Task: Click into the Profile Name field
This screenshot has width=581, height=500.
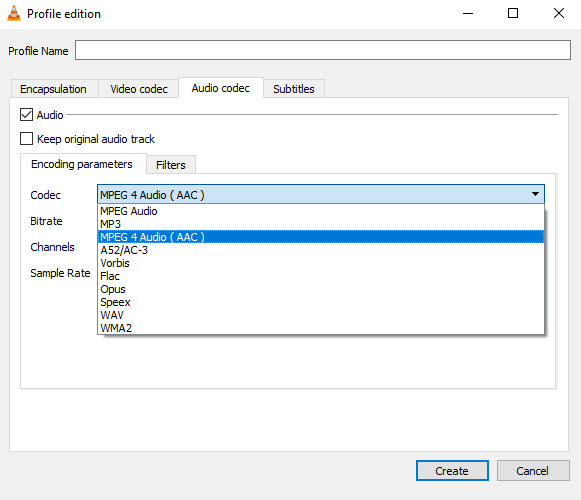Action: pos(323,50)
